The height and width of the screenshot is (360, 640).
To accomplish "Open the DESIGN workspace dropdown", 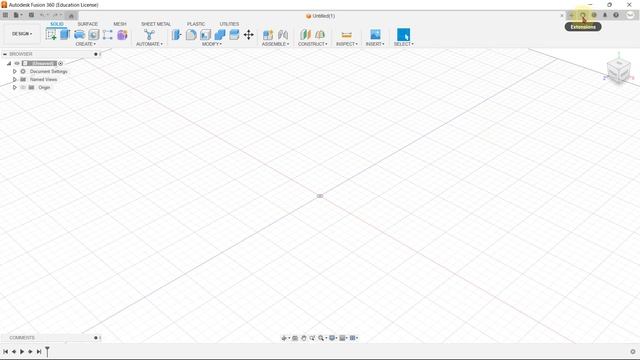I will click(22, 33).
